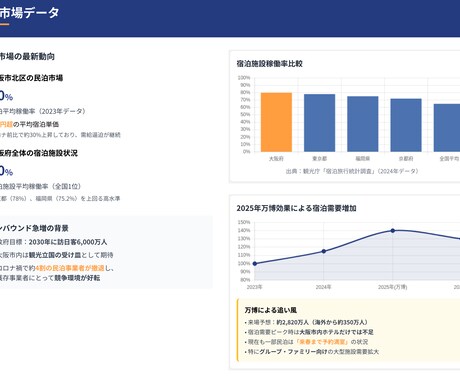Click the 2023年 data point on line chart
The height and width of the screenshot is (380, 460).
pos(255,264)
